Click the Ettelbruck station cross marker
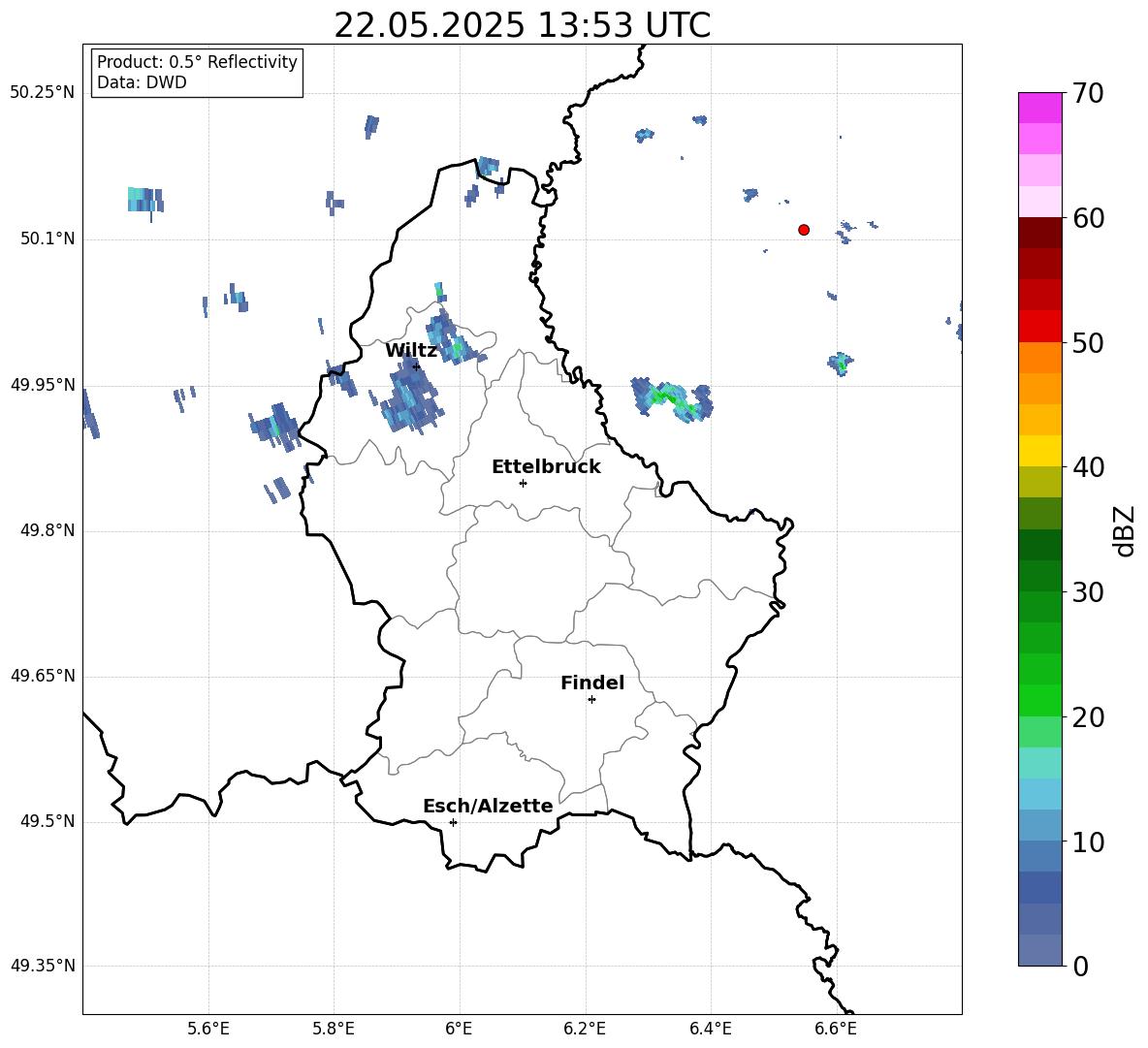The height and width of the screenshot is (1048, 1148). 523,483
